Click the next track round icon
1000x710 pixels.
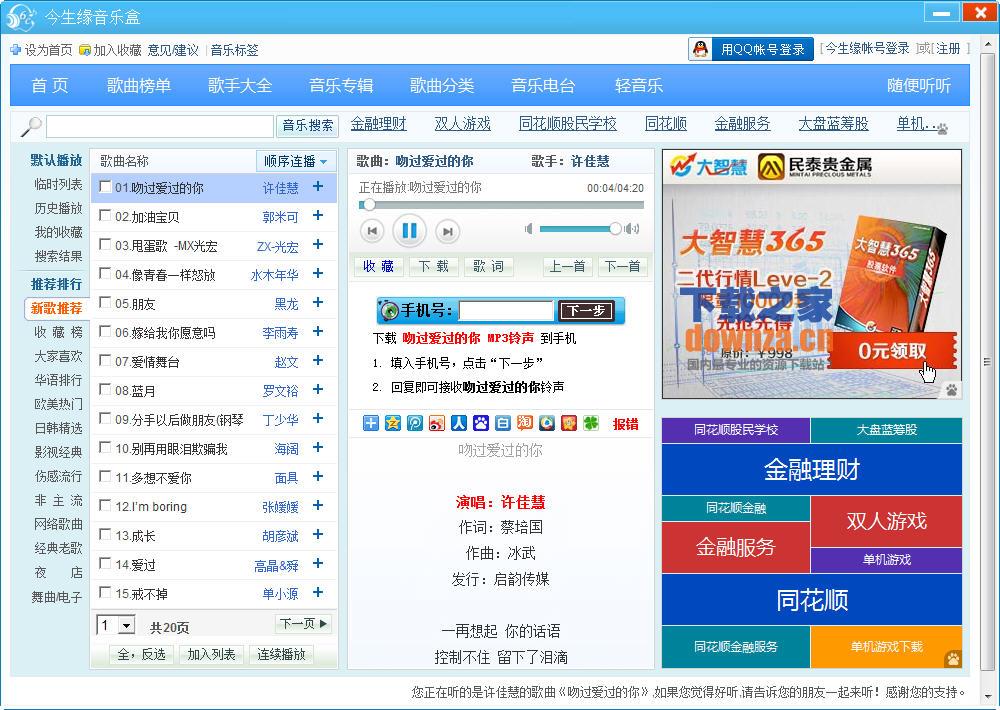click(448, 231)
